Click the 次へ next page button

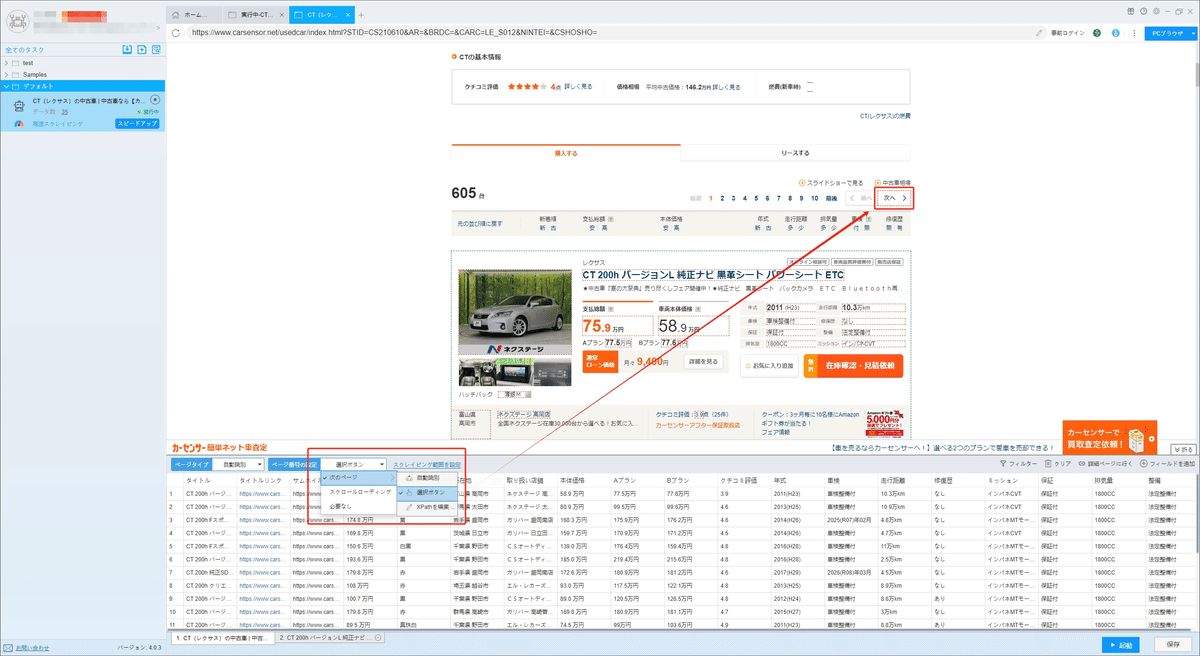(x=894, y=198)
